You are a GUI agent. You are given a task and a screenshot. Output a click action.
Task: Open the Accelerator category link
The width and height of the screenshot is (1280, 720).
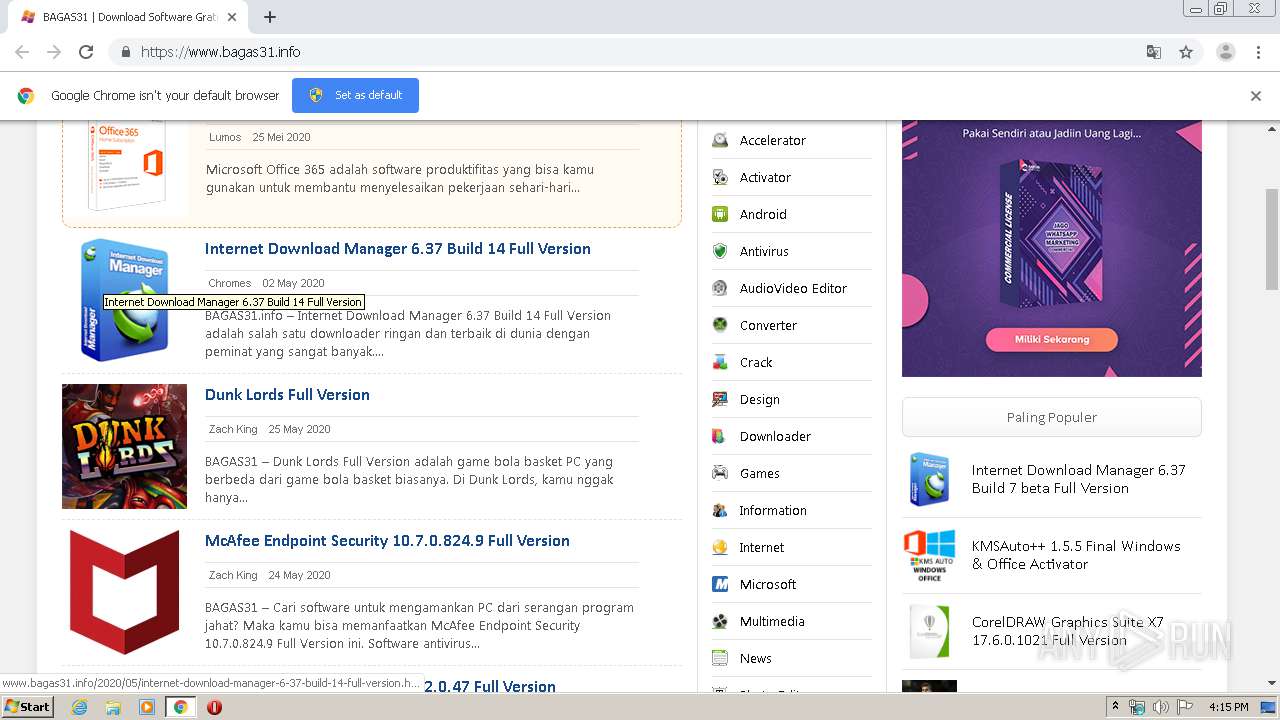pyautogui.click(x=772, y=141)
